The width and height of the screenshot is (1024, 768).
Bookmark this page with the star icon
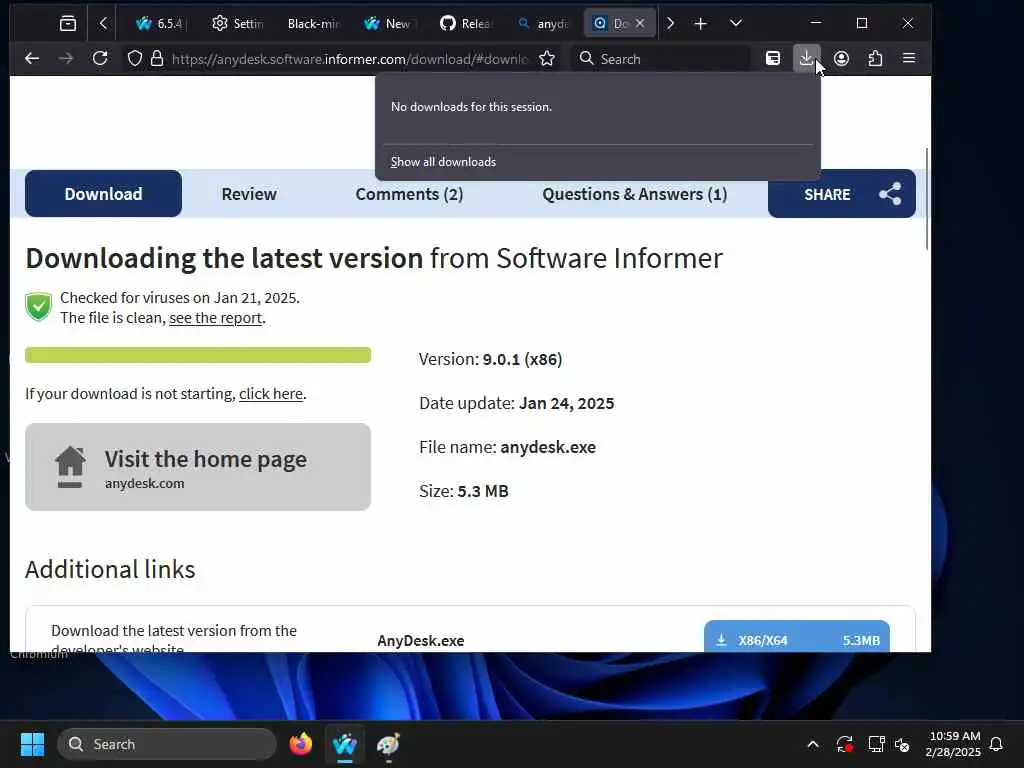(x=547, y=59)
